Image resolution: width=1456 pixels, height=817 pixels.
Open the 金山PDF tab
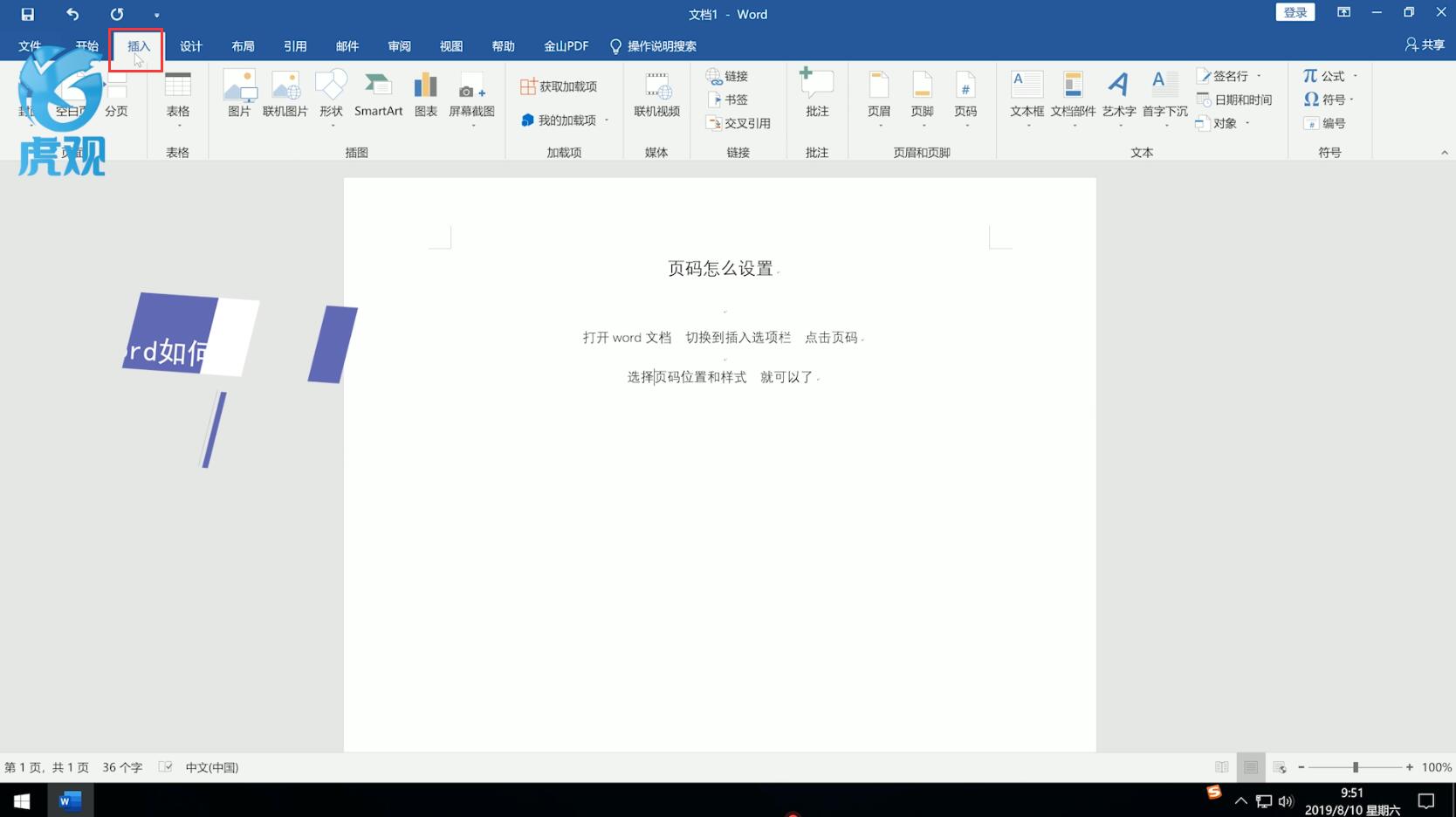[x=566, y=45]
